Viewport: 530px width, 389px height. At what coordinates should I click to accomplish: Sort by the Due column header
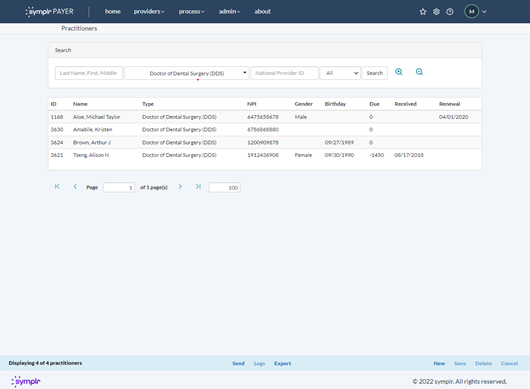tap(374, 104)
